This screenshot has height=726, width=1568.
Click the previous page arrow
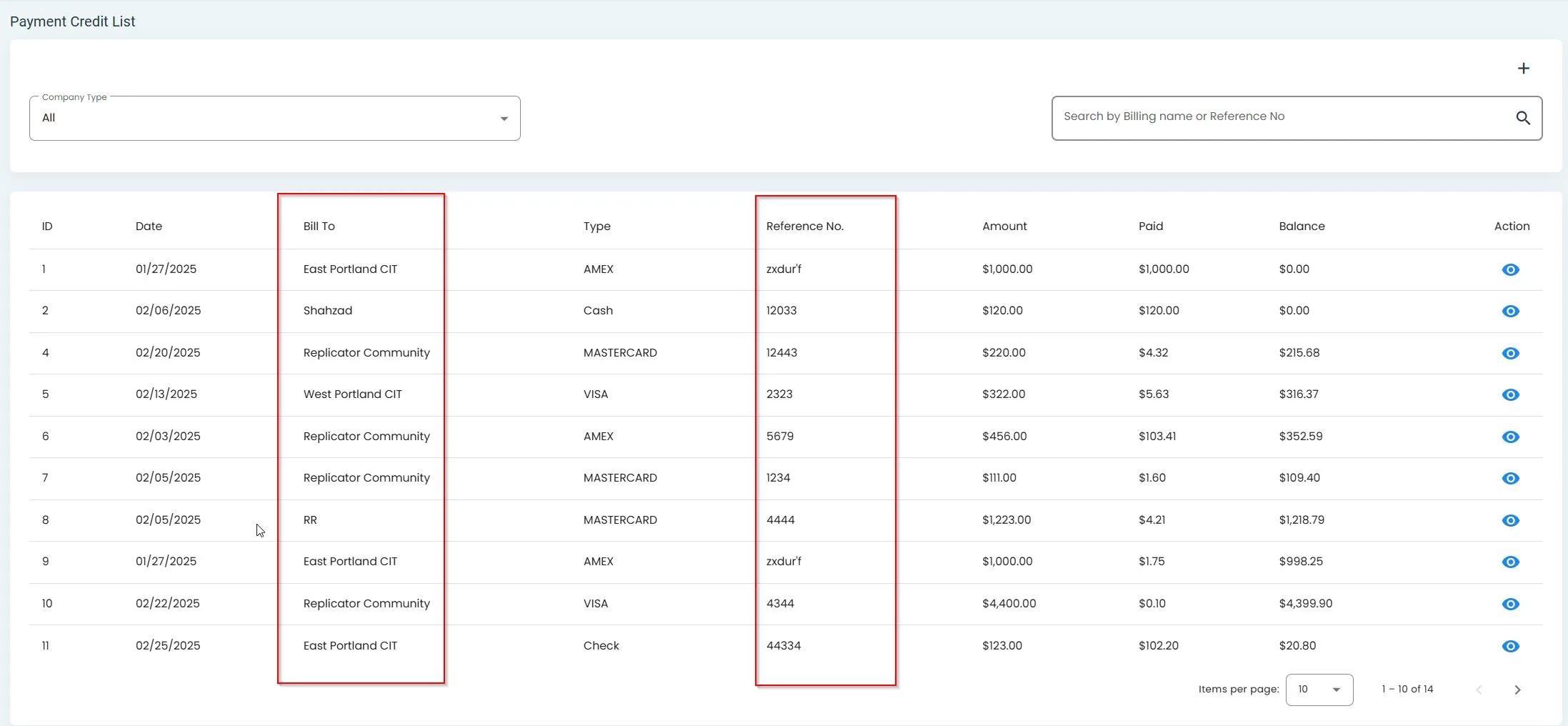click(x=1479, y=690)
